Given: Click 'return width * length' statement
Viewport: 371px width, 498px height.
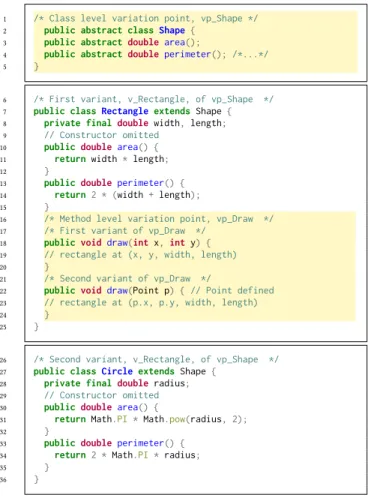Looking at the screenshot, I should [x=111, y=159].
